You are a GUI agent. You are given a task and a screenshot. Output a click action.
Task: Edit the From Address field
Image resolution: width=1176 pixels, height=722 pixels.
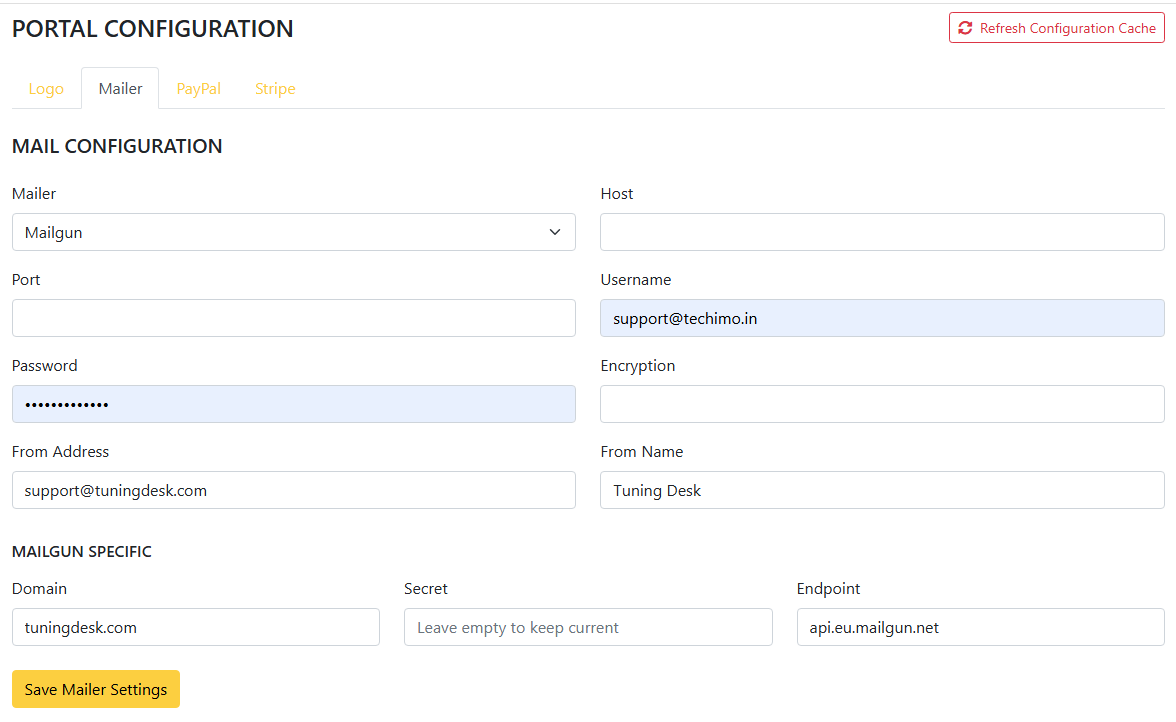(x=294, y=490)
